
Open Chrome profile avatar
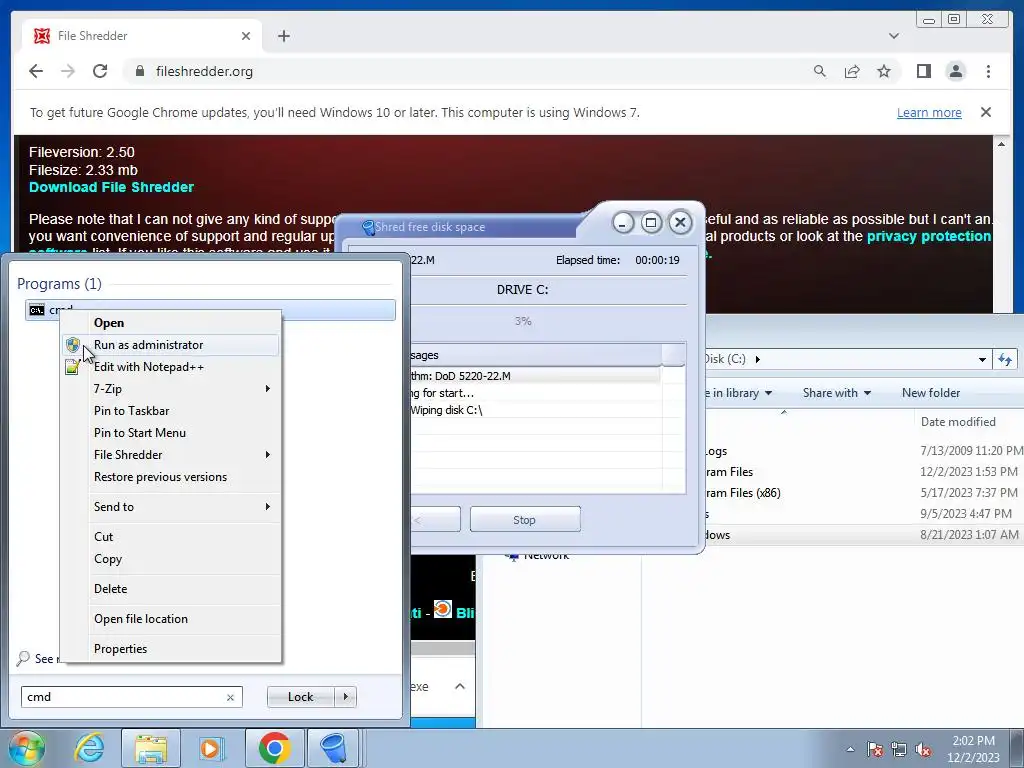[956, 71]
